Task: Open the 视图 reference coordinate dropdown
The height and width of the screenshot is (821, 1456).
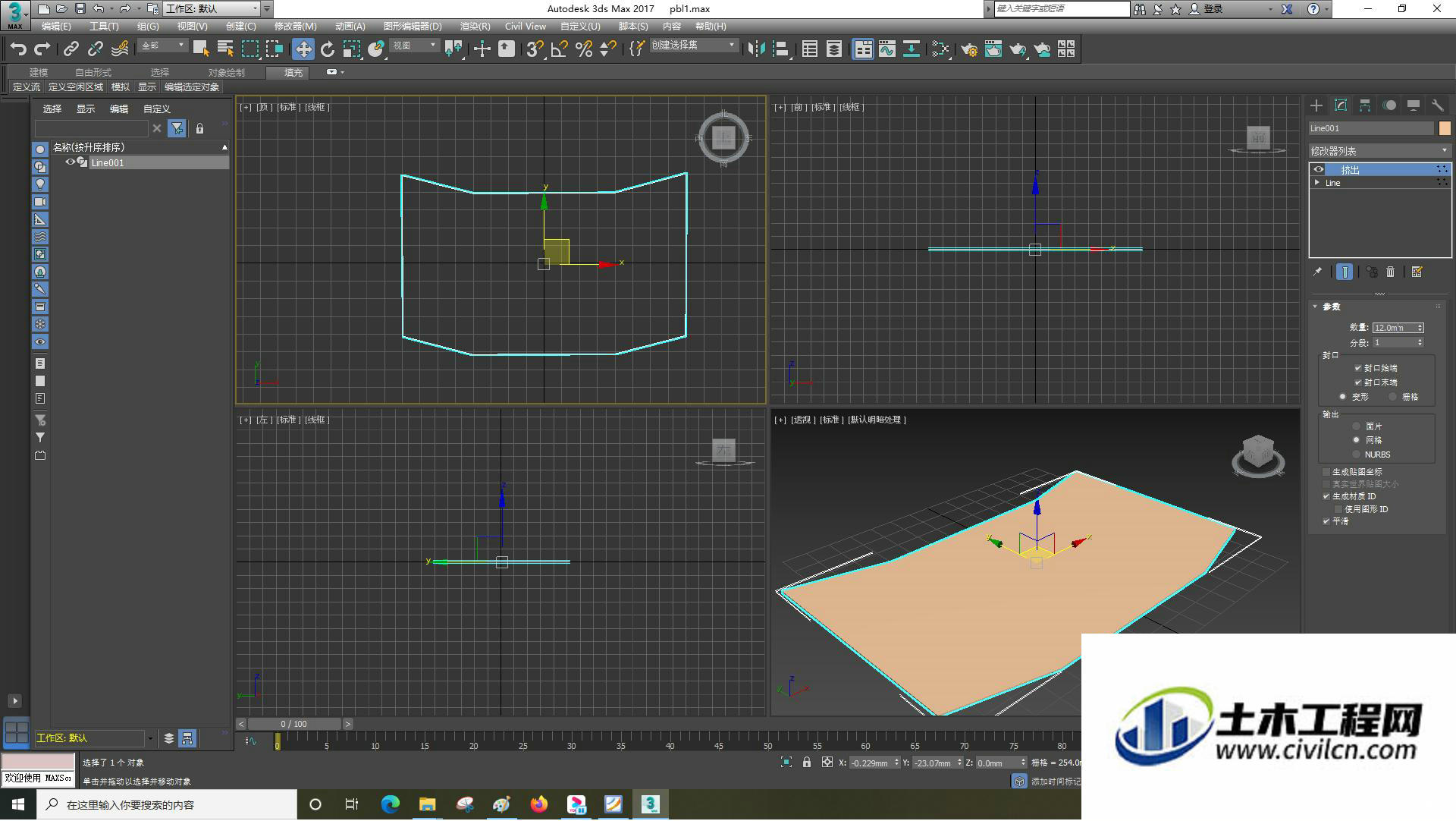Action: (x=414, y=46)
